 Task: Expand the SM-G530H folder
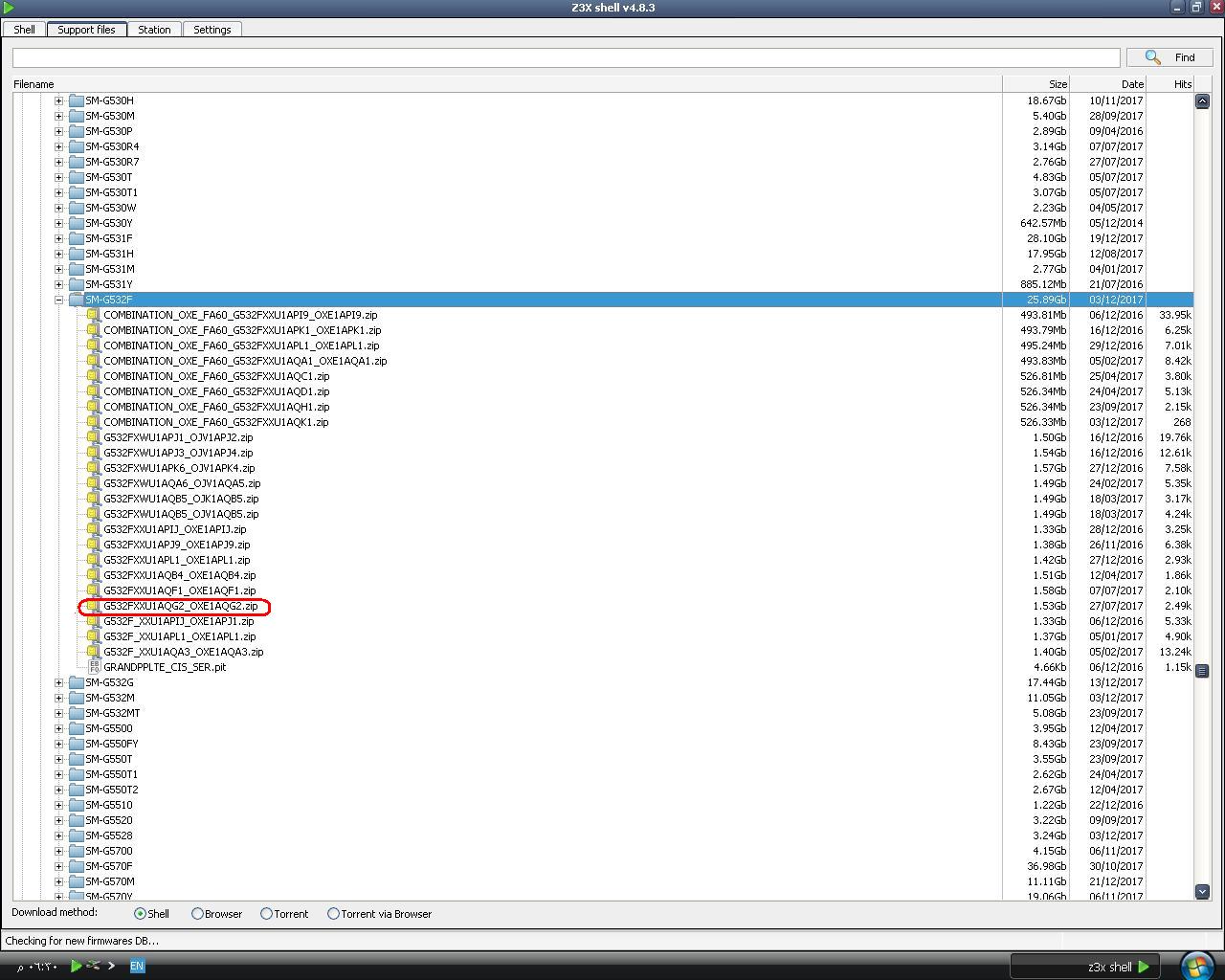[x=59, y=100]
